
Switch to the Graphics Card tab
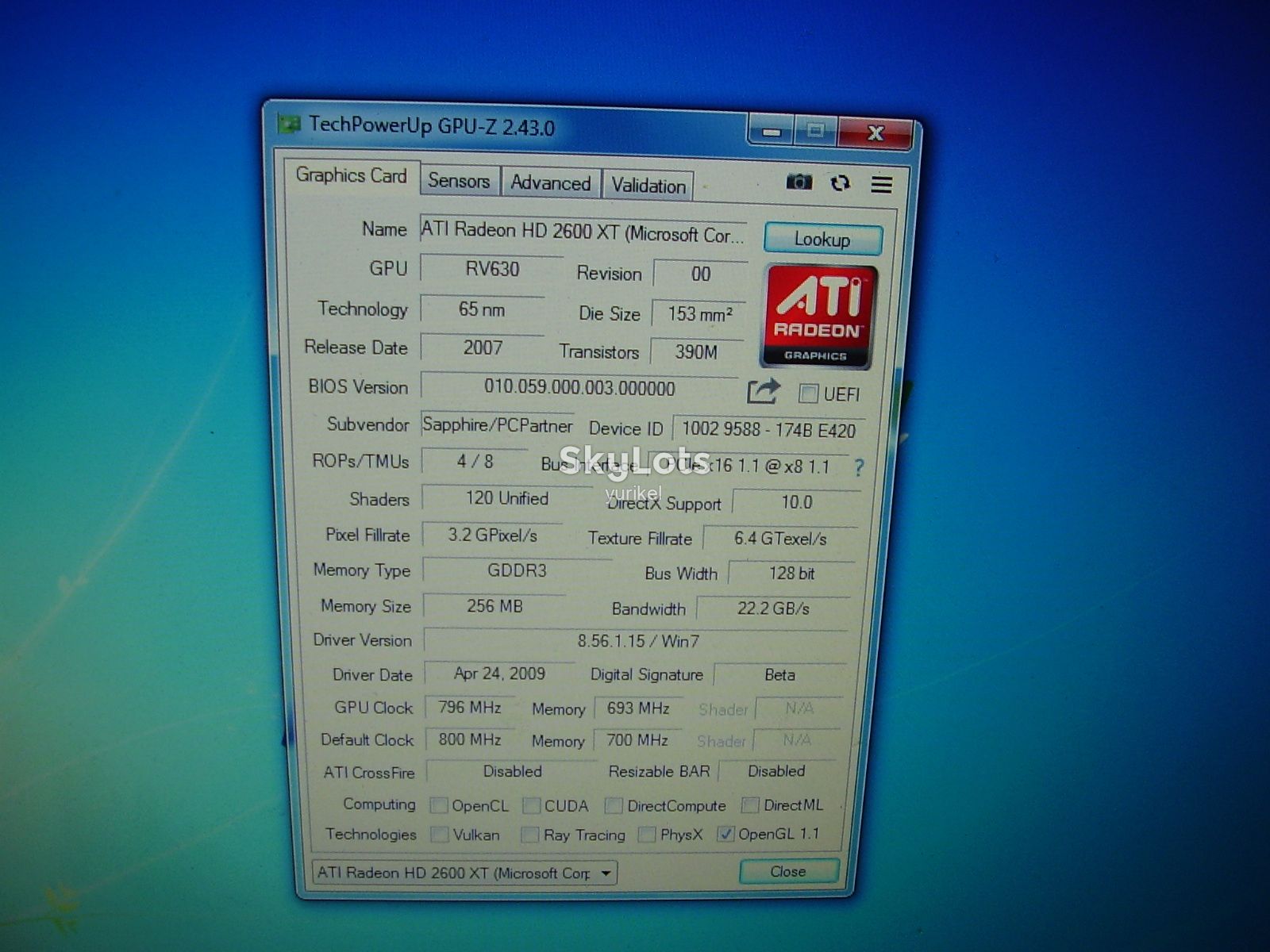point(351,175)
